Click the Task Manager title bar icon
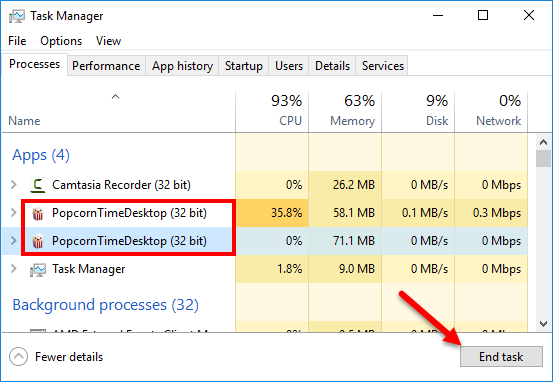This screenshot has height=382, width=553. (17, 16)
